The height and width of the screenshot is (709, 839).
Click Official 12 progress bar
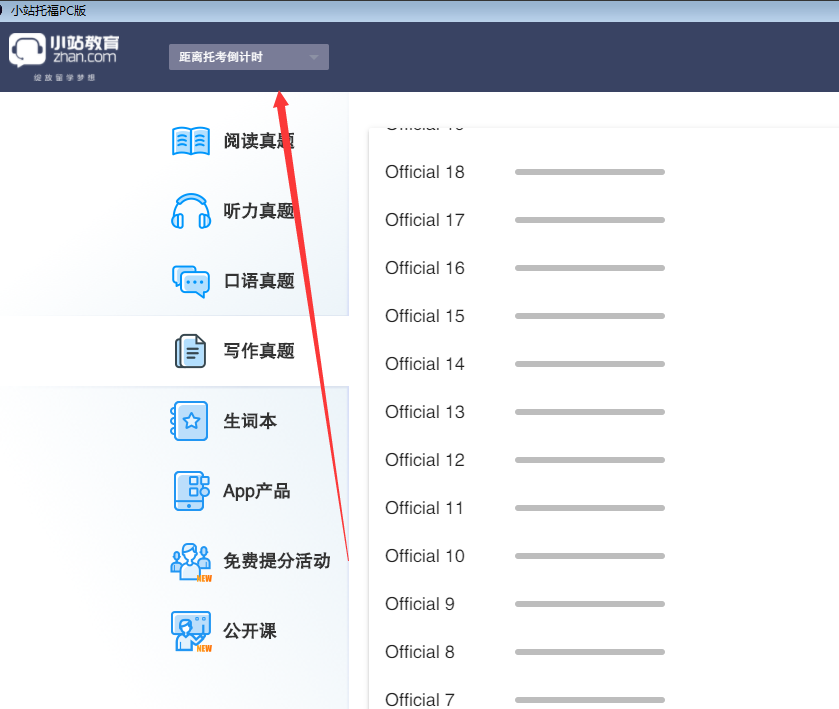[x=590, y=460]
